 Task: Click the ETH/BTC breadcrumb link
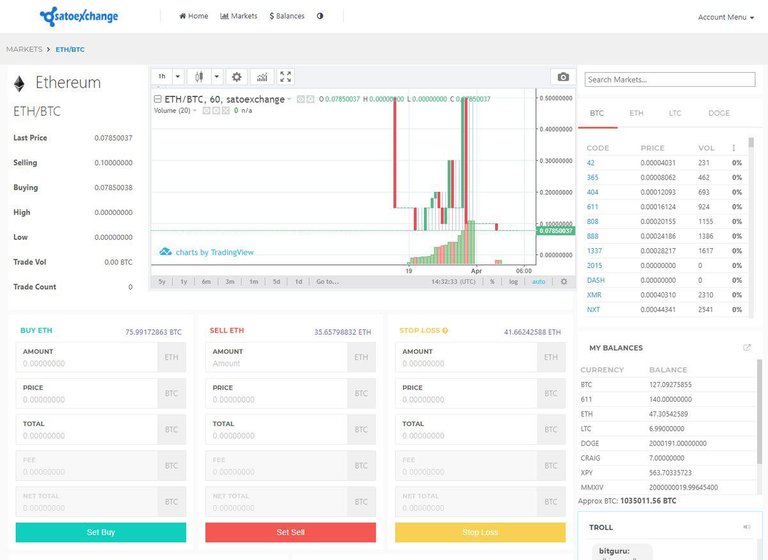pos(70,49)
